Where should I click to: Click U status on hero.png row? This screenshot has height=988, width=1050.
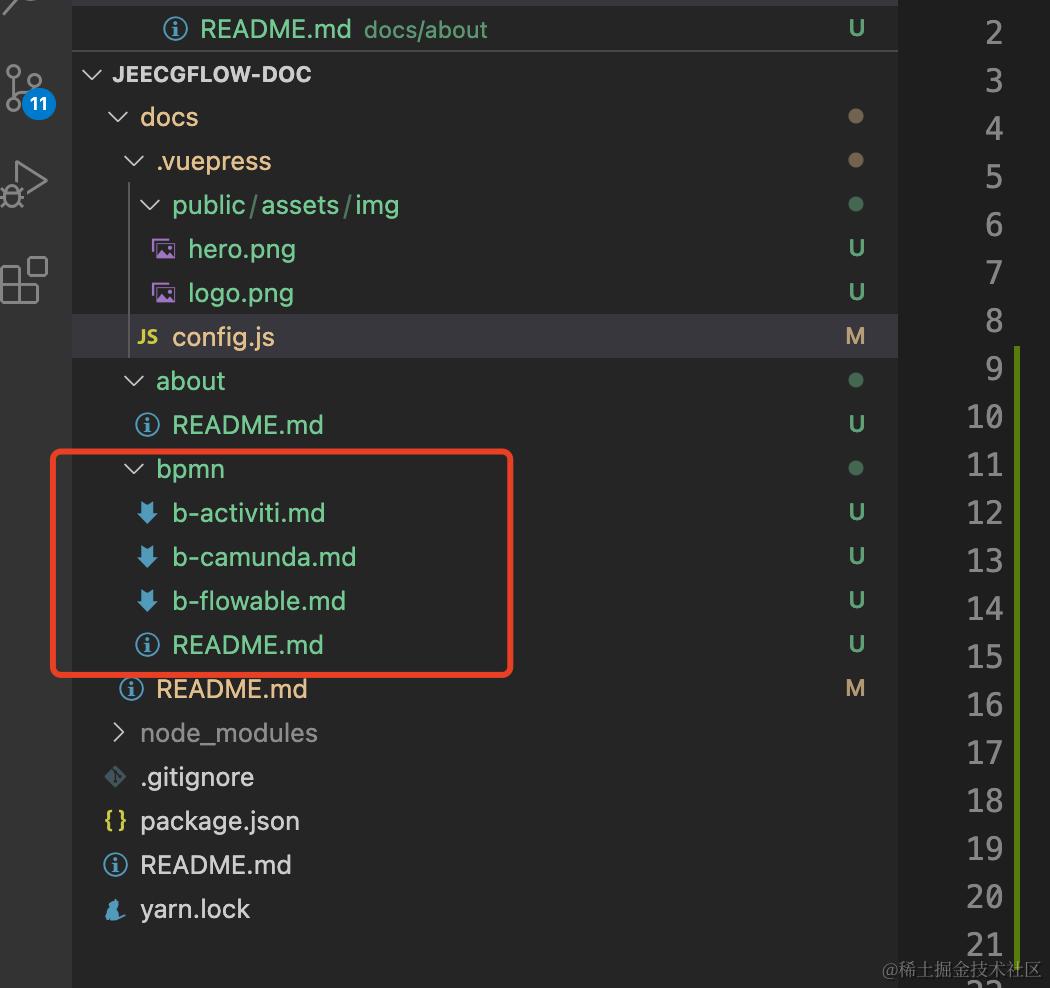856,248
